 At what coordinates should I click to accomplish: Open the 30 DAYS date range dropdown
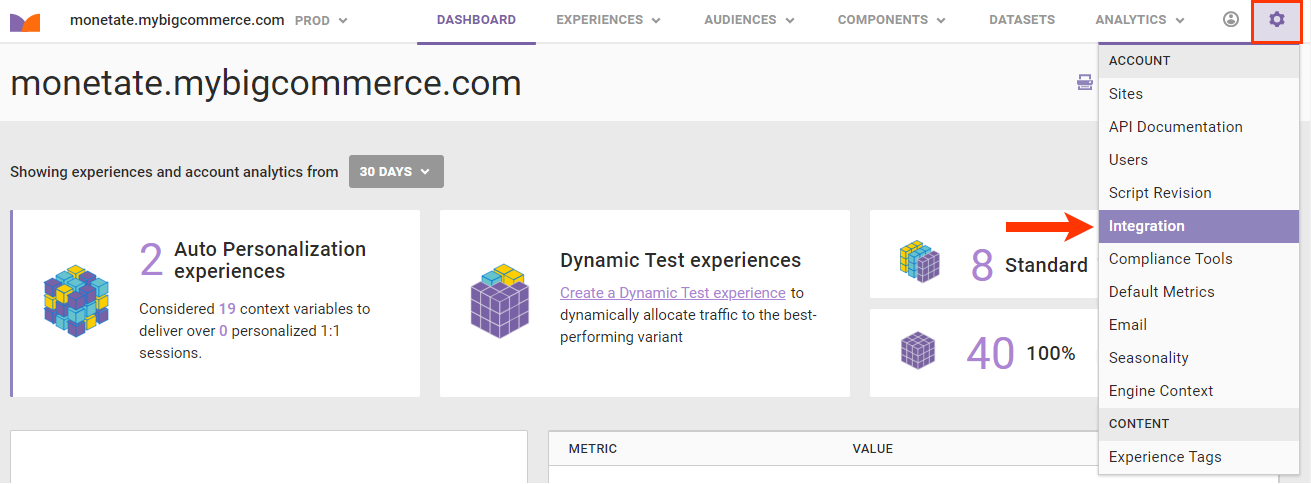coord(396,171)
